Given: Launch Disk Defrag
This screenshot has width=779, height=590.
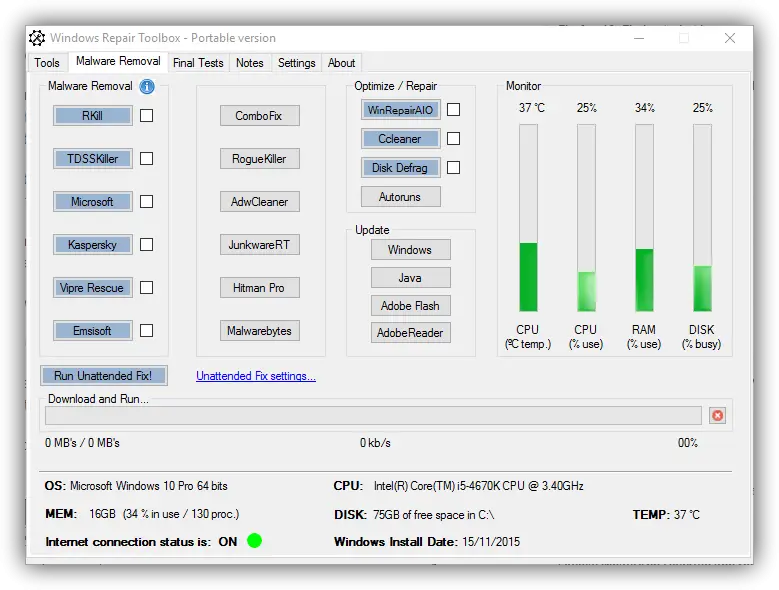Looking at the screenshot, I should (x=401, y=168).
